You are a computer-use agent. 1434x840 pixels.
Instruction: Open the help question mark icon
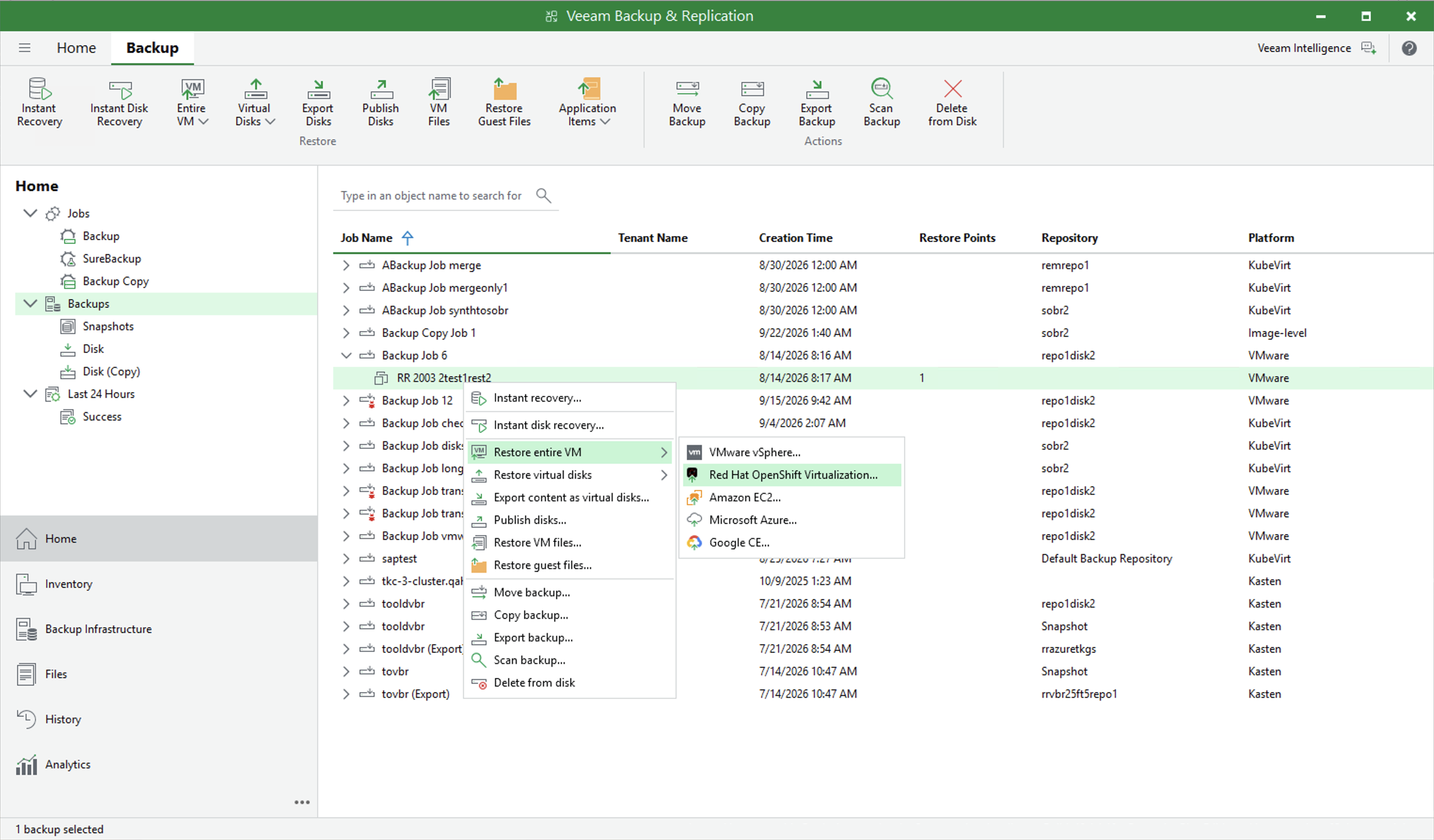pos(1409,48)
